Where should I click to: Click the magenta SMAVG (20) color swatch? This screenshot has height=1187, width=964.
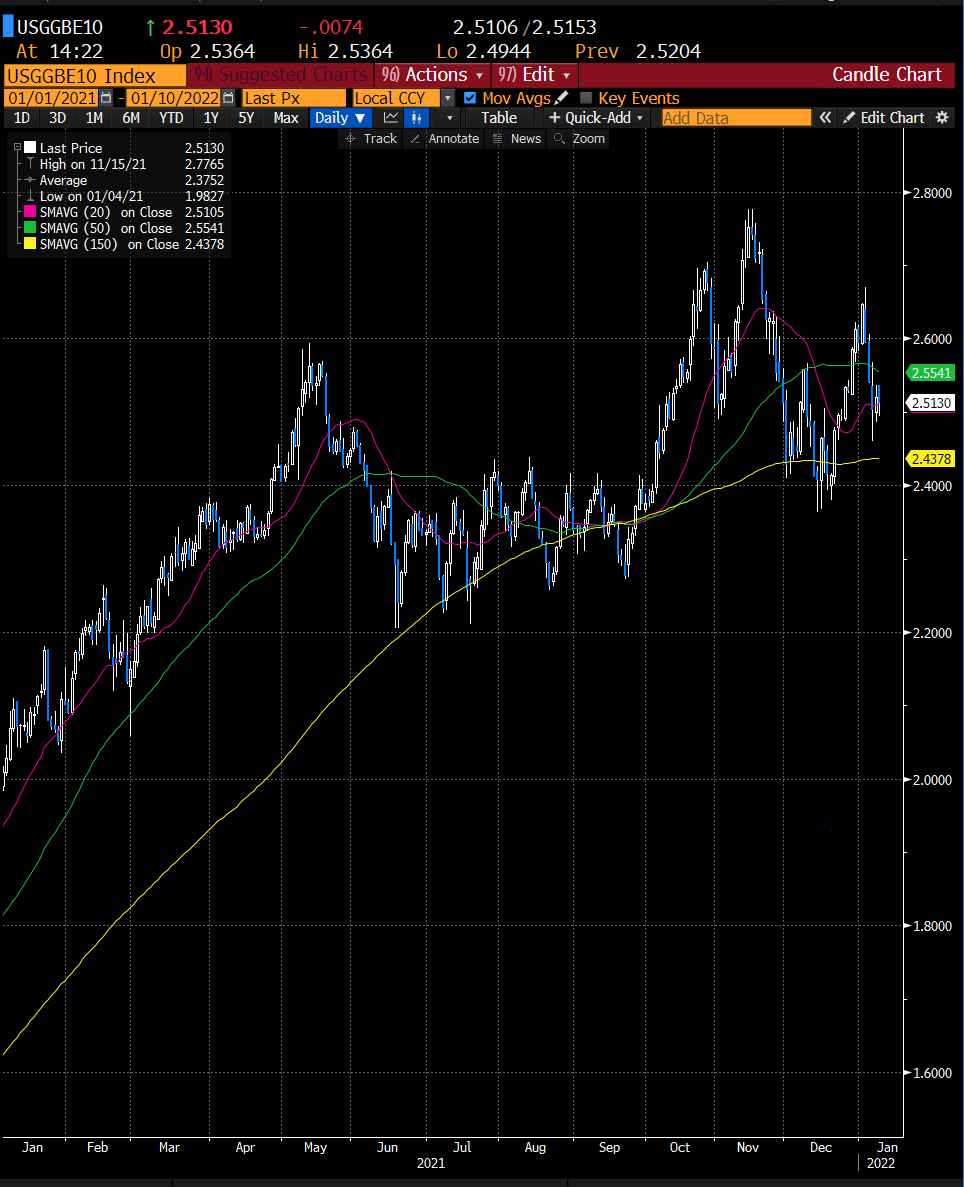pos(30,212)
